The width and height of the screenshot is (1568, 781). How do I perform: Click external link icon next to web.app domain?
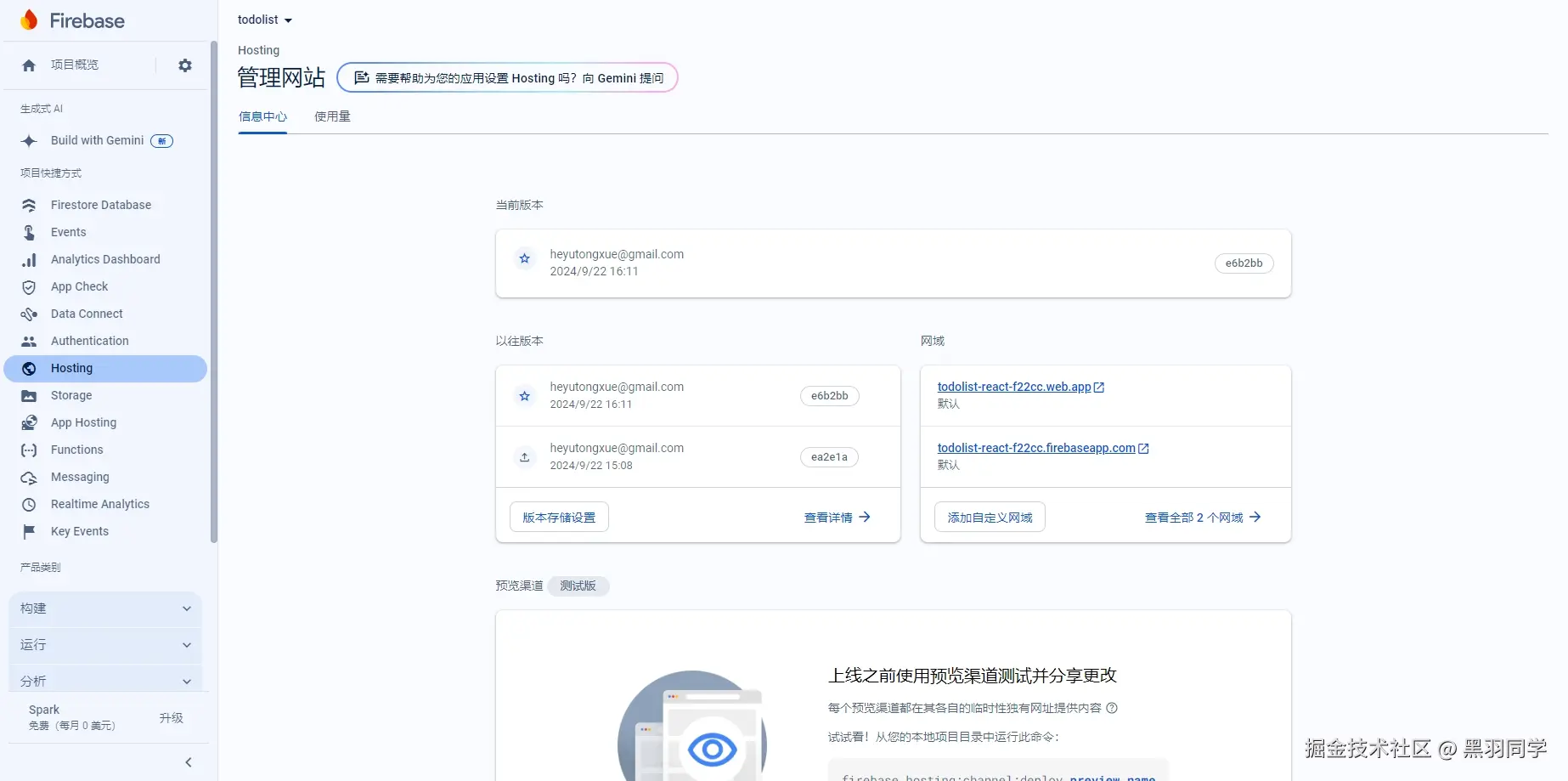click(1099, 388)
